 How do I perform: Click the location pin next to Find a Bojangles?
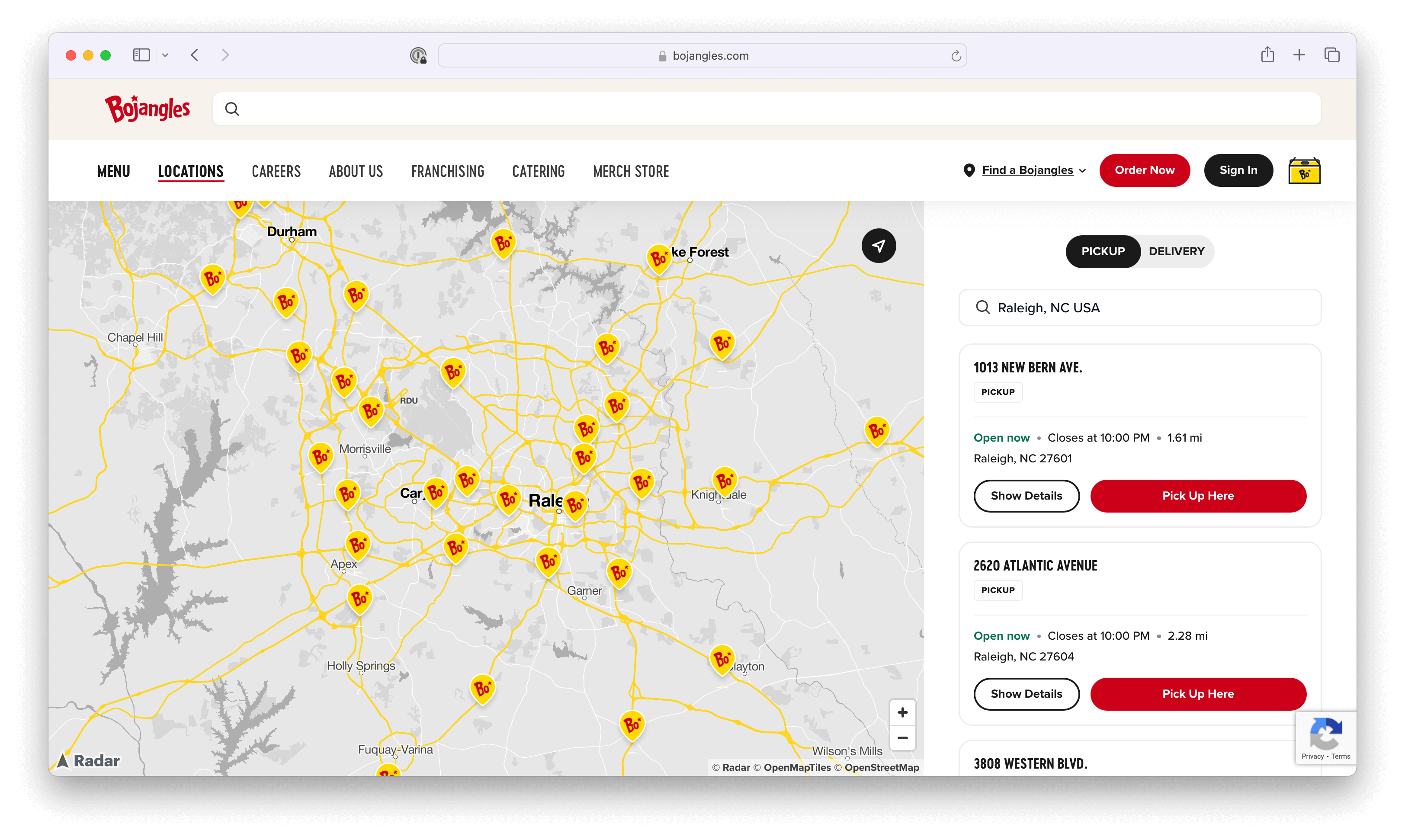[x=969, y=170]
